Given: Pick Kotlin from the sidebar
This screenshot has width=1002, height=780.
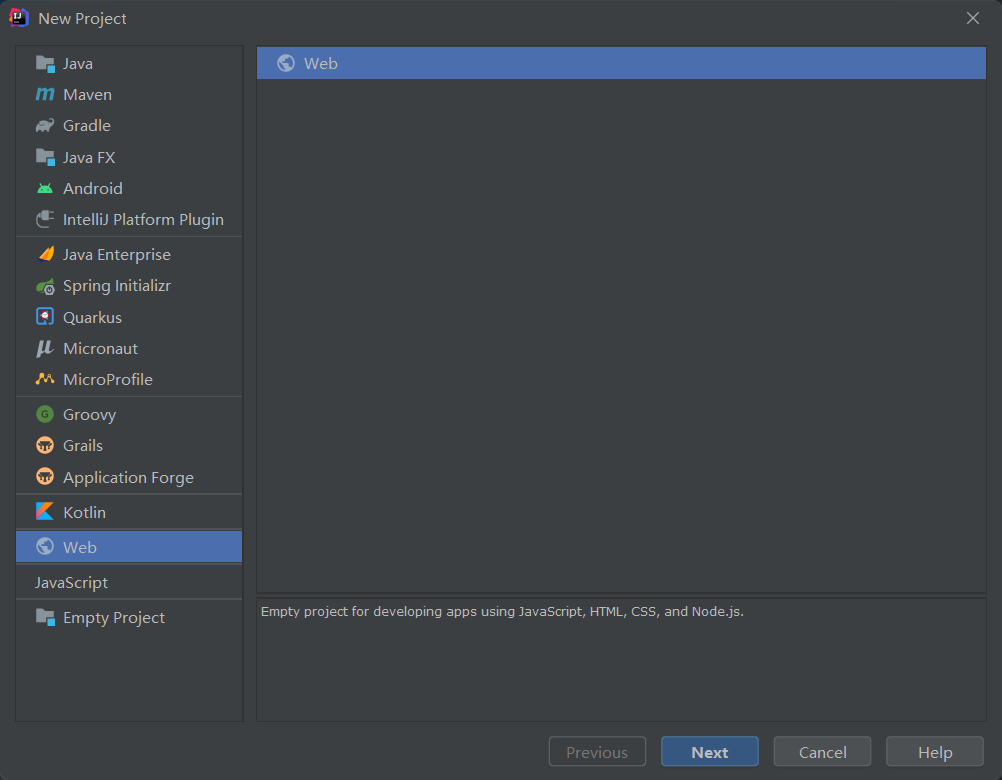Looking at the screenshot, I should (129, 512).
